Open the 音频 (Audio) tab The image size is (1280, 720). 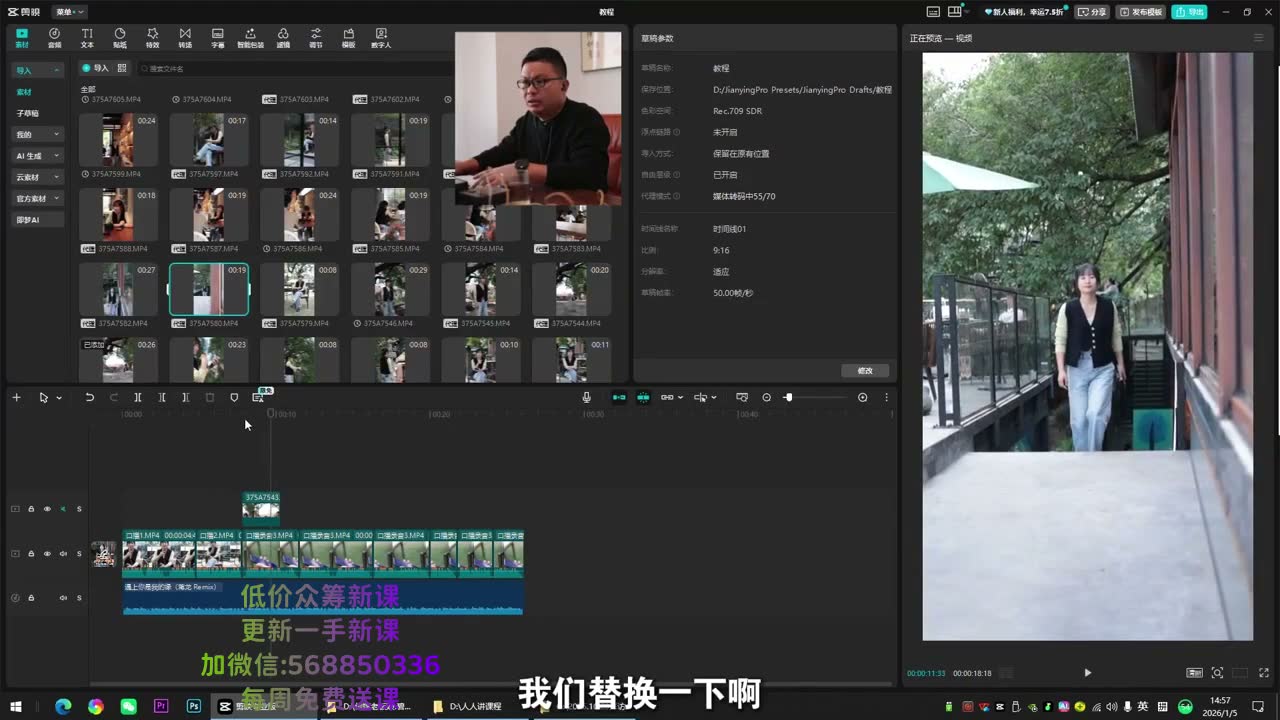(54, 38)
